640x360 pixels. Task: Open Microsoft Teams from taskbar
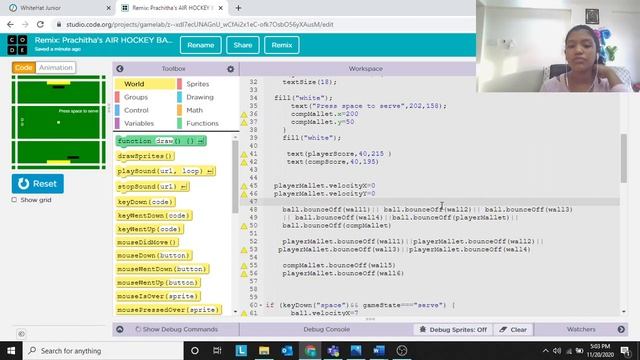click(333, 351)
